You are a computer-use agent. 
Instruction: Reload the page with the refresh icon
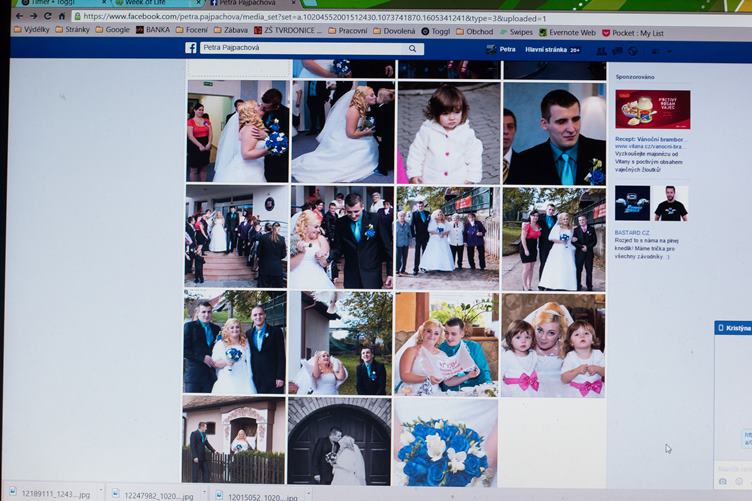coord(47,16)
